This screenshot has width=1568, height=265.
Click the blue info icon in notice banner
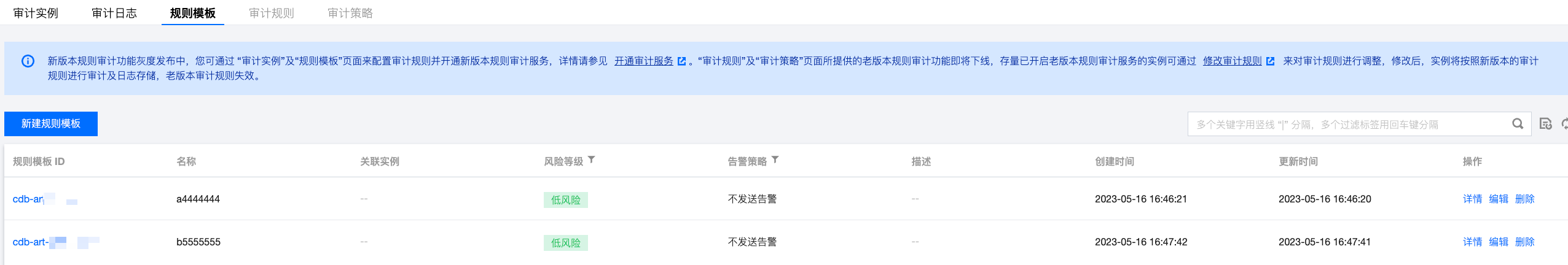pos(28,61)
